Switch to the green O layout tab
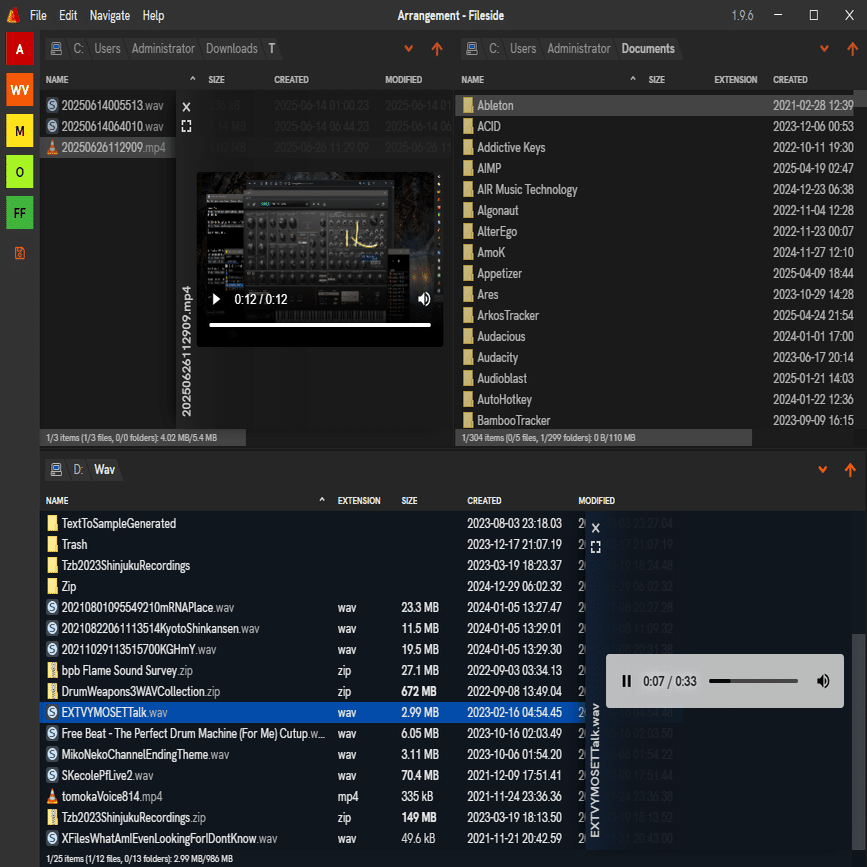Image resolution: width=867 pixels, height=867 pixels. pos(20,171)
